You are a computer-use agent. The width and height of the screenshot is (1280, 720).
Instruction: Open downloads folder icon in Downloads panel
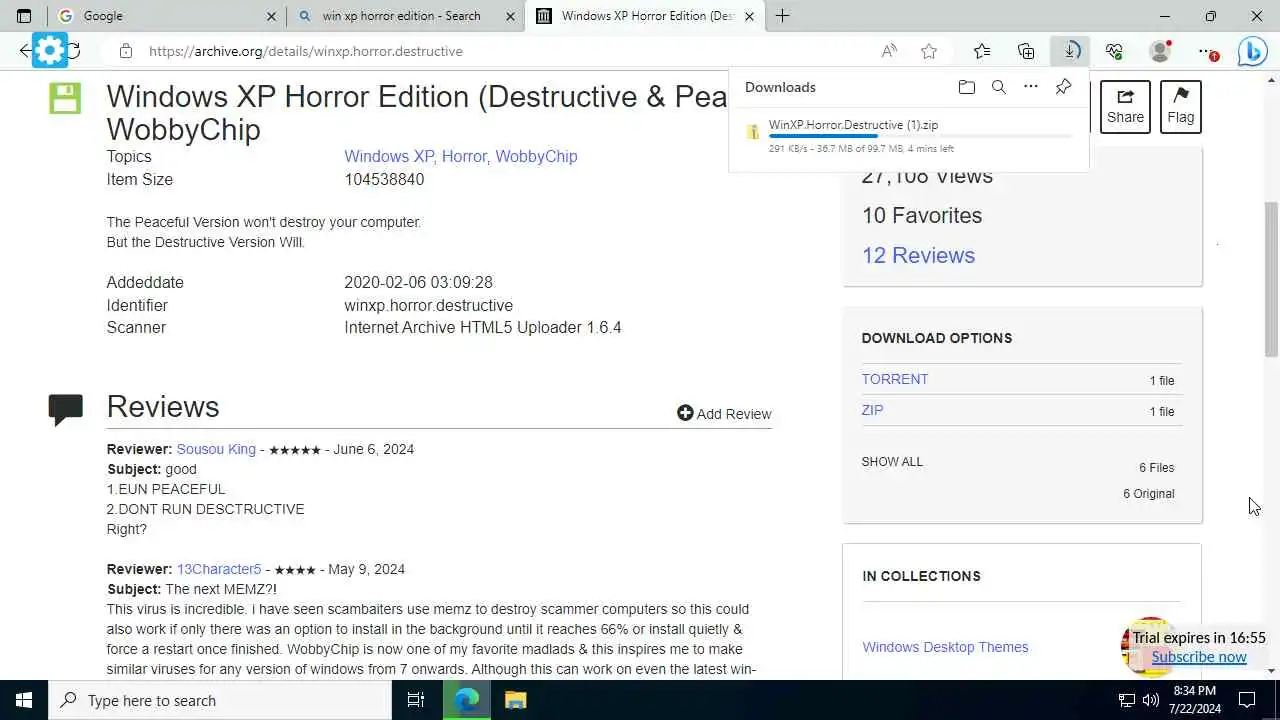click(966, 87)
